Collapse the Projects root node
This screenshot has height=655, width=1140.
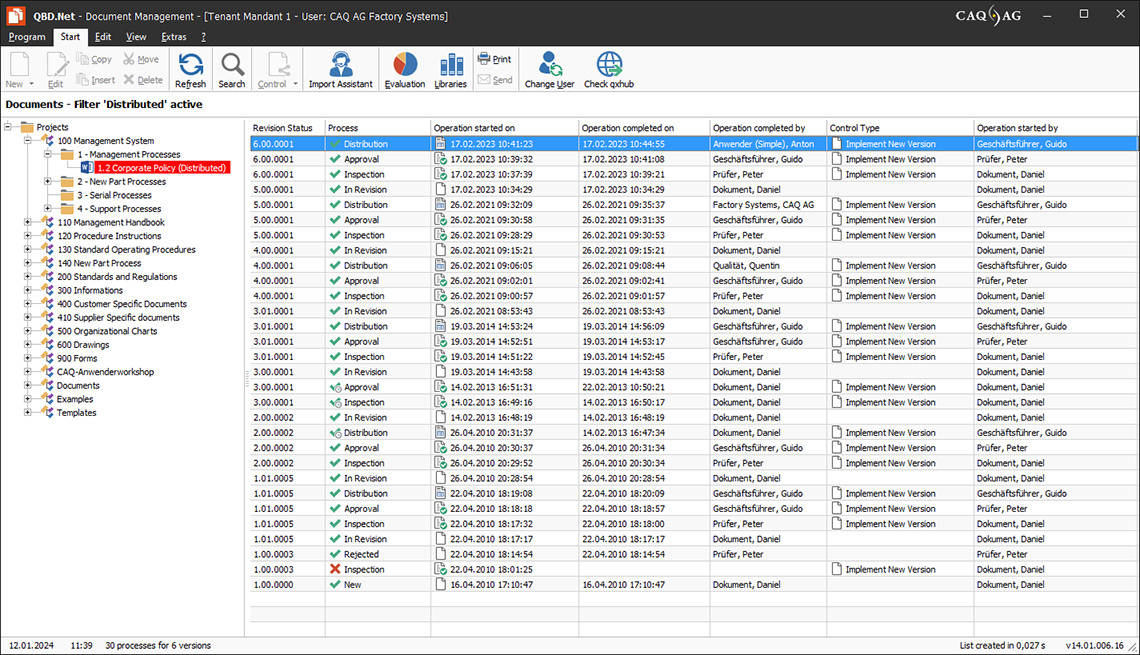8,126
